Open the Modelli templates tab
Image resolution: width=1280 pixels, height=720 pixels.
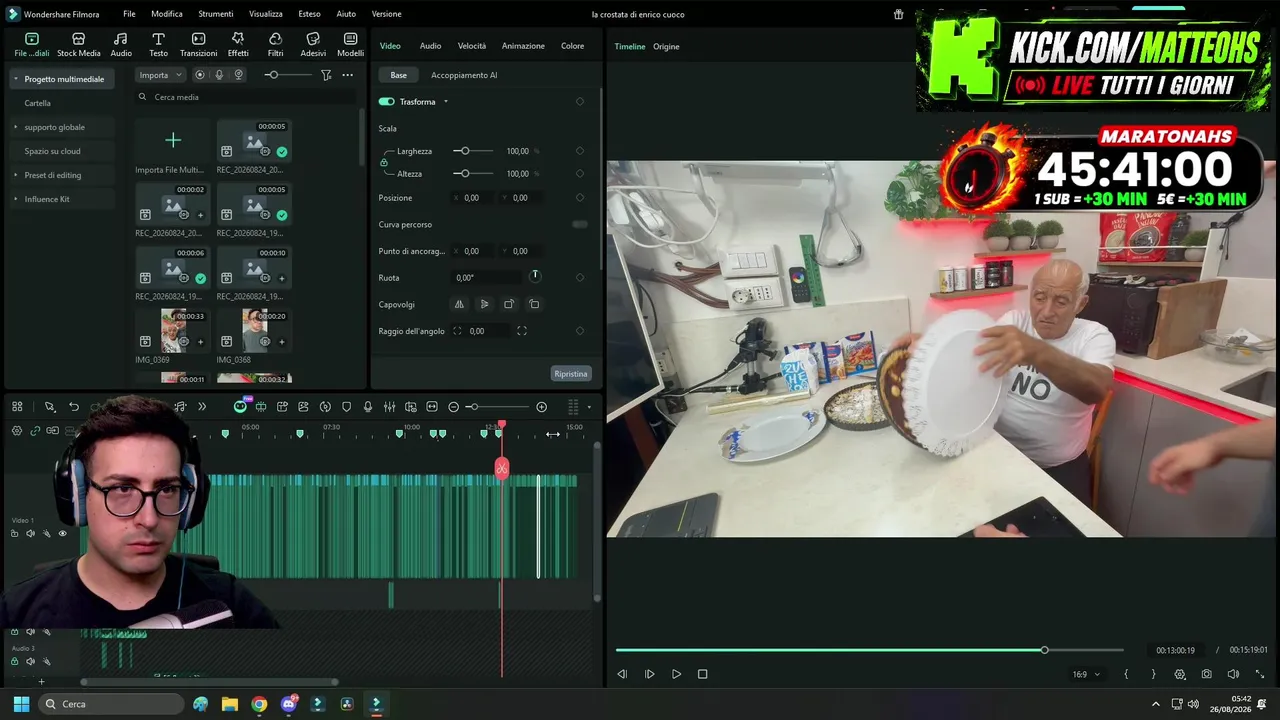click(350, 45)
